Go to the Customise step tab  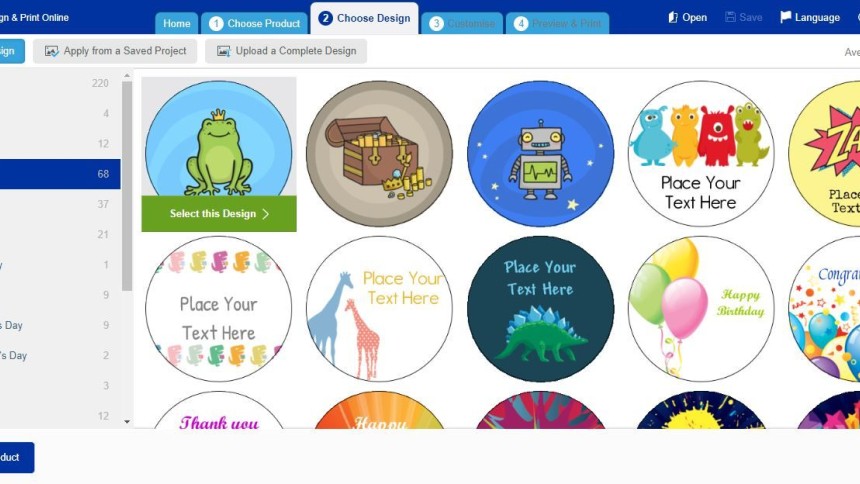click(462, 23)
